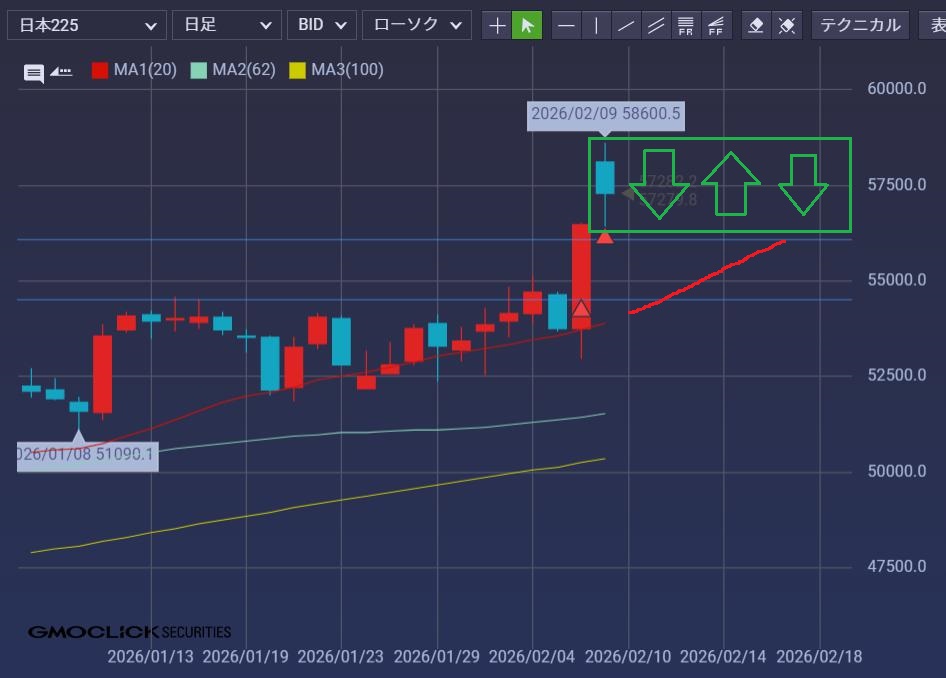Open the テクニカル indicators button
Screen dimensions: 946x678
(x=860, y=25)
